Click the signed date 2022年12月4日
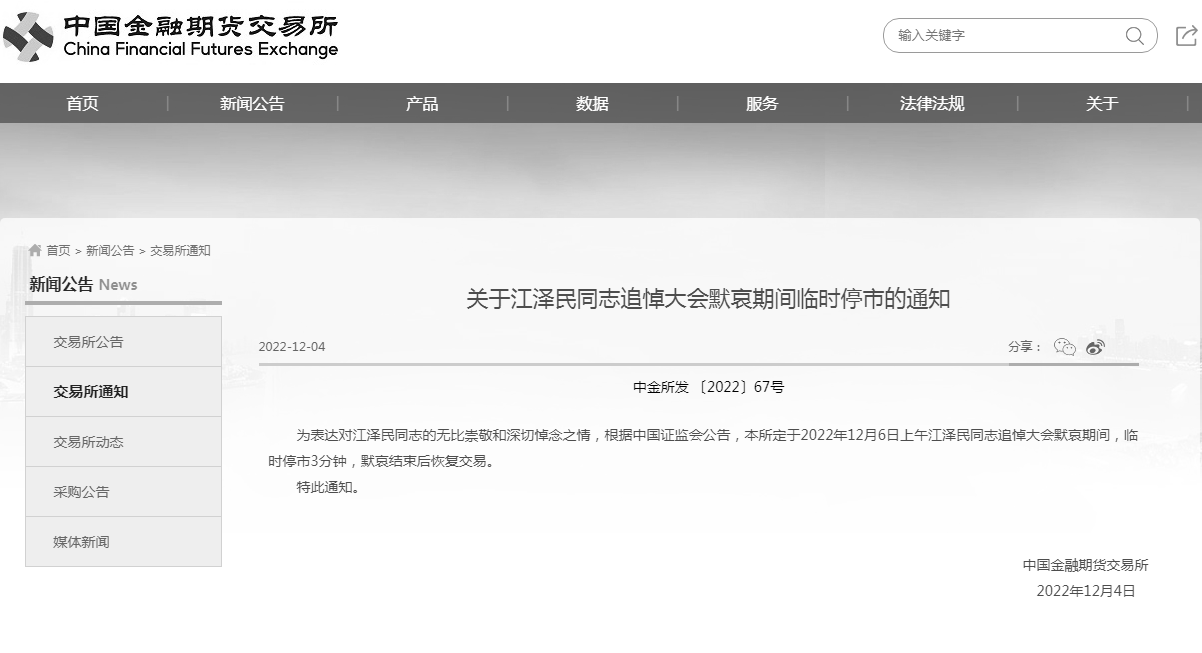 [x=1086, y=591]
